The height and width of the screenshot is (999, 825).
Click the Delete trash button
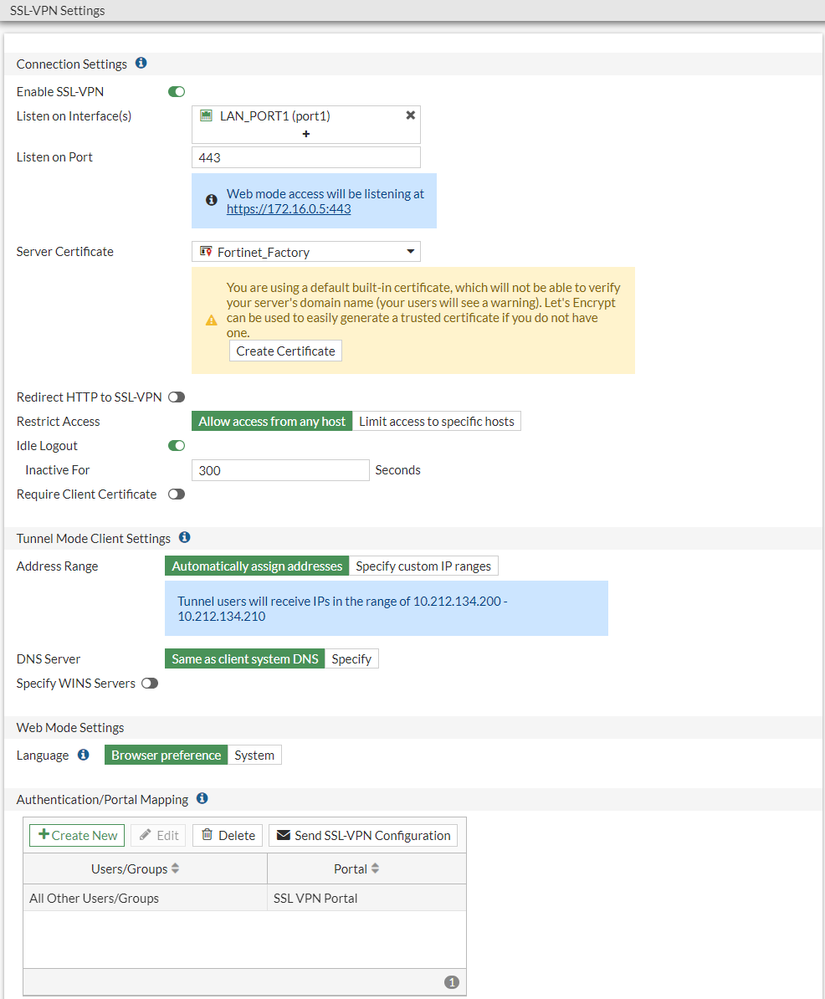[x=226, y=835]
